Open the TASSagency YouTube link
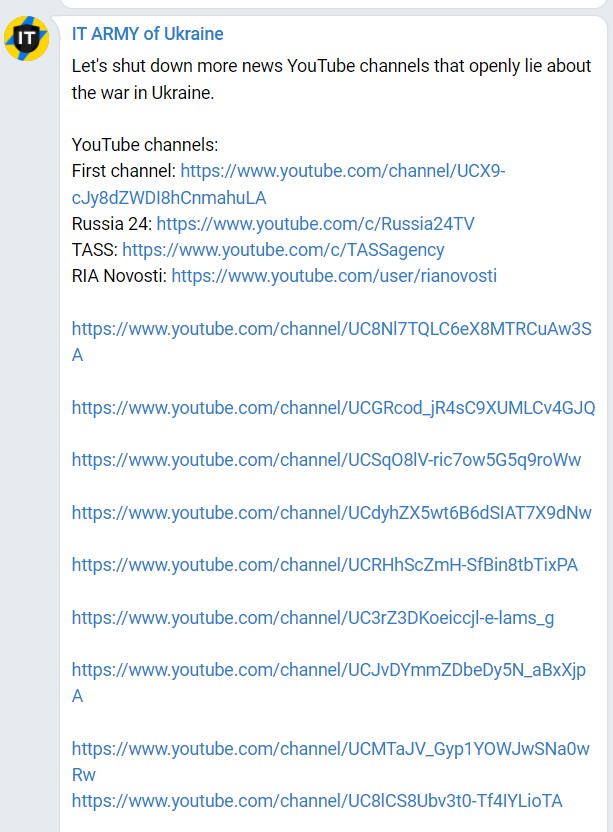This screenshot has width=613, height=832. pos(283,250)
